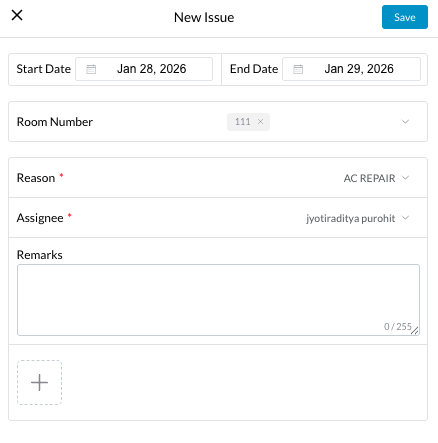438x443 pixels.
Task: Grab the Remarks resize handle
Action: click(x=415, y=331)
